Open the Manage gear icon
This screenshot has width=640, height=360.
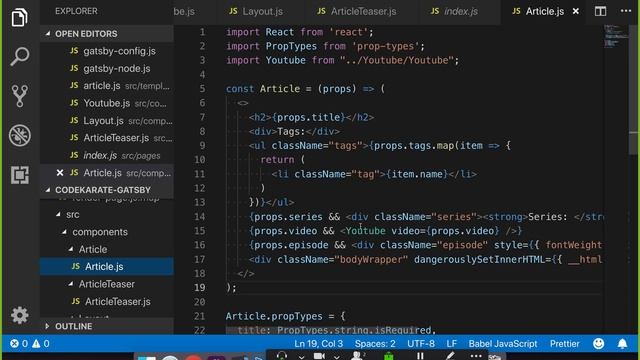coord(19,315)
